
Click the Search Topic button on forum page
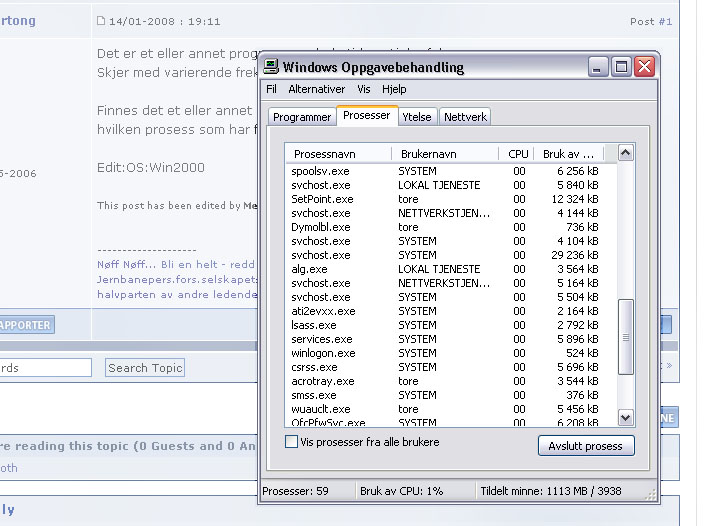click(145, 367)
